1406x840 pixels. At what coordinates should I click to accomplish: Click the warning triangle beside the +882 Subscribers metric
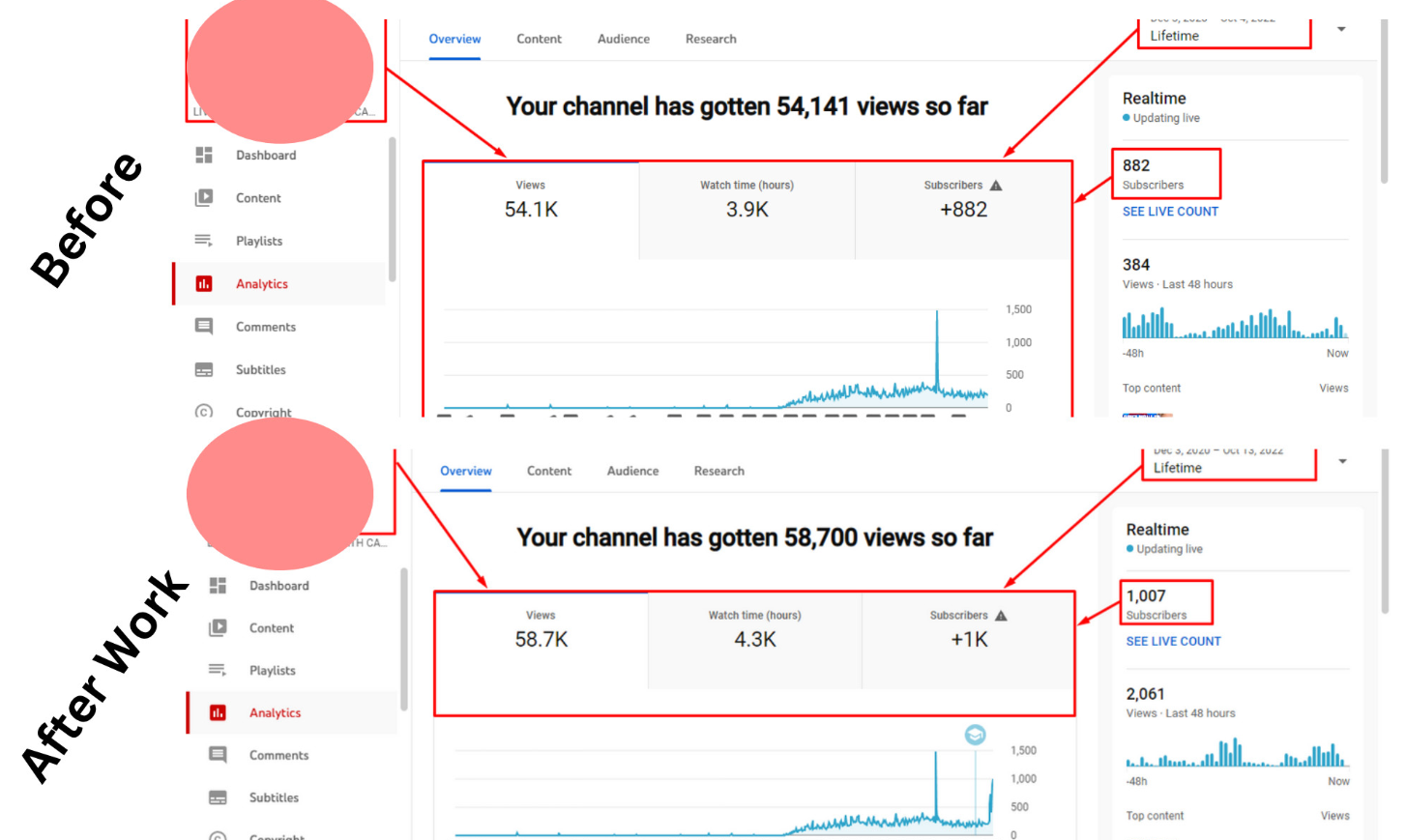tap(996, 186)
